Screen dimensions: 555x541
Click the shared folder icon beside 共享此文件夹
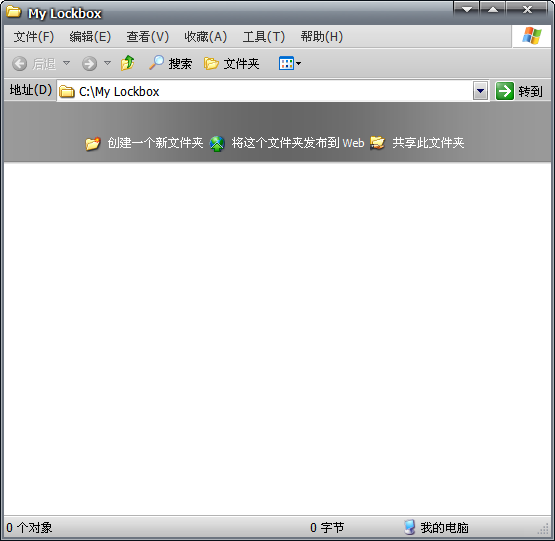(377, 143)
